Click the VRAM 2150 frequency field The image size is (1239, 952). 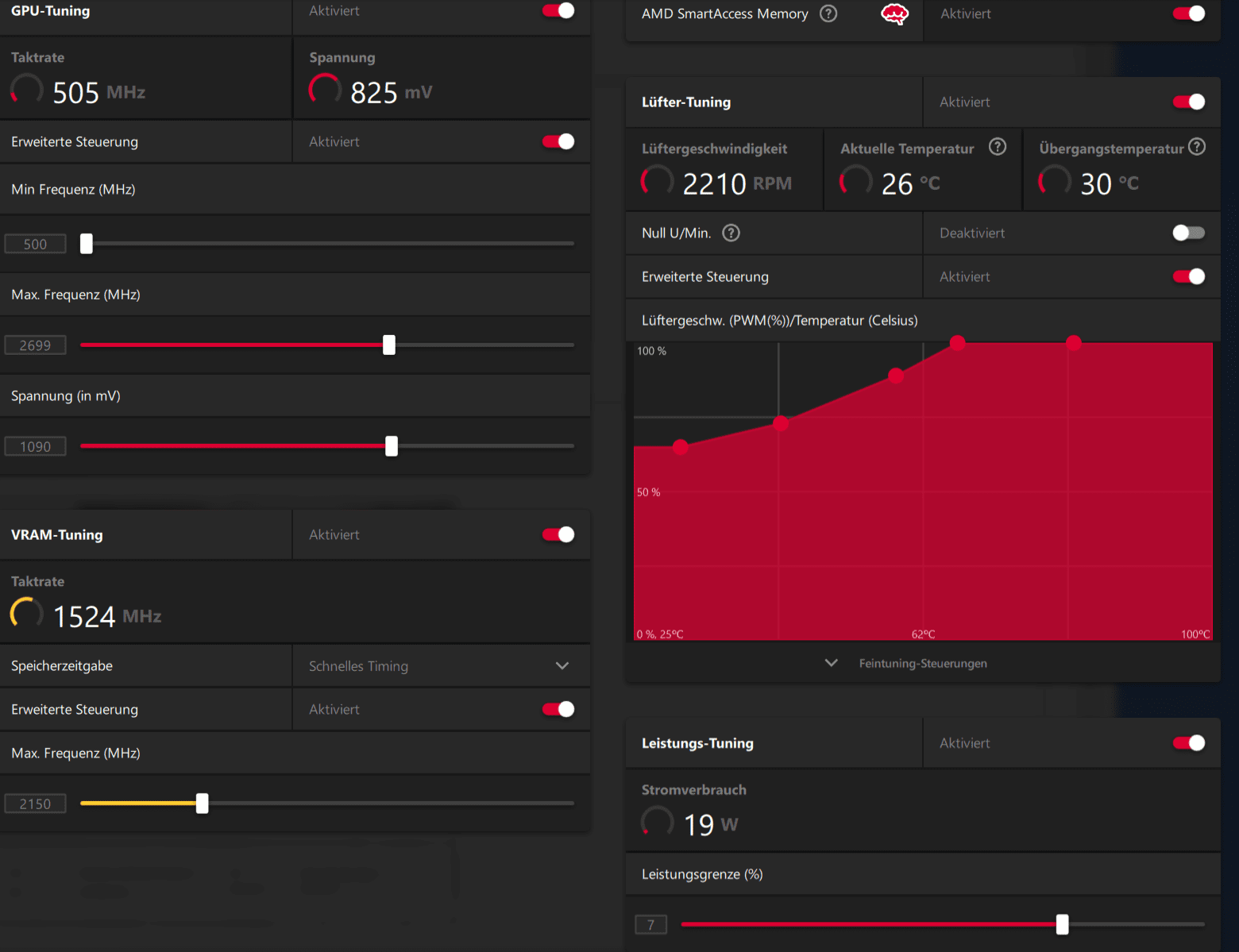[35, 804]
